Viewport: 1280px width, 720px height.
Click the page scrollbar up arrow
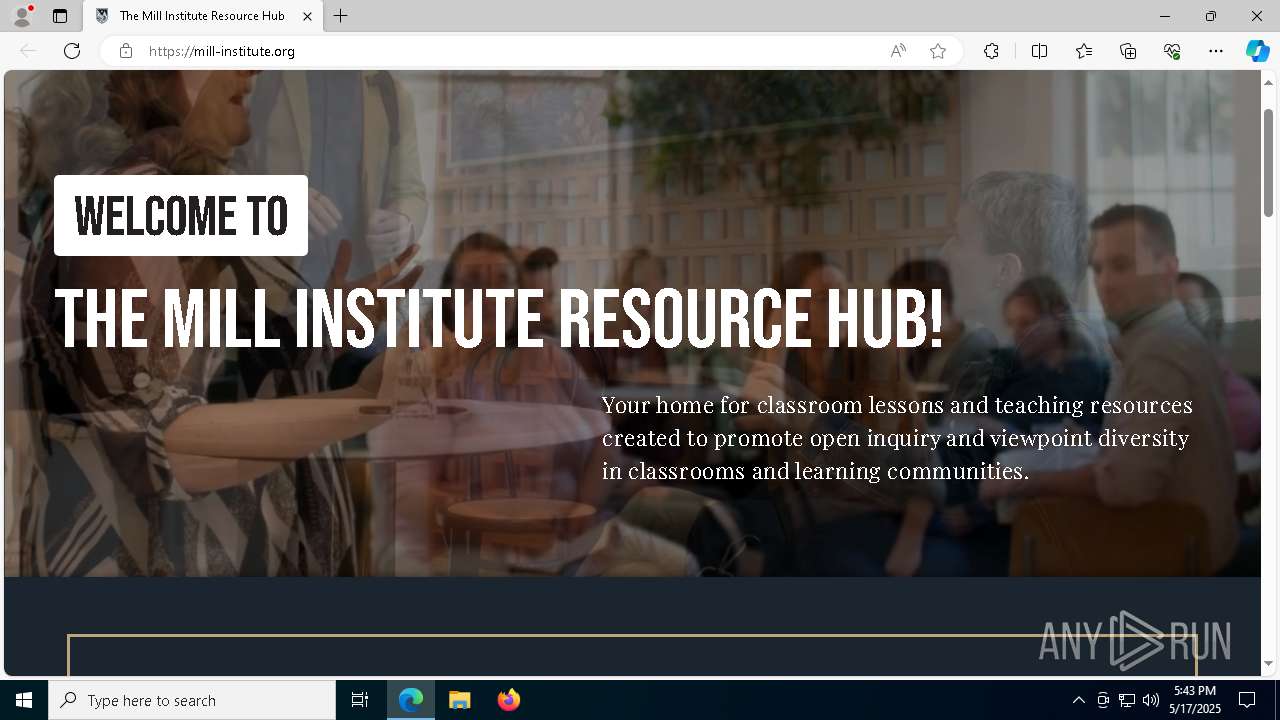click(1269, 82)
